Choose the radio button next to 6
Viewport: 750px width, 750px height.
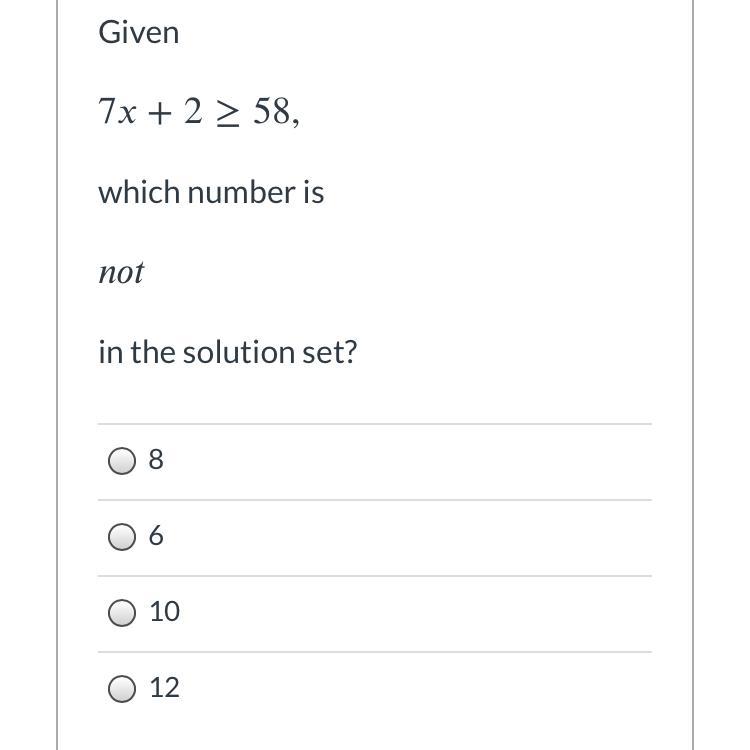[x=122, y=538]
